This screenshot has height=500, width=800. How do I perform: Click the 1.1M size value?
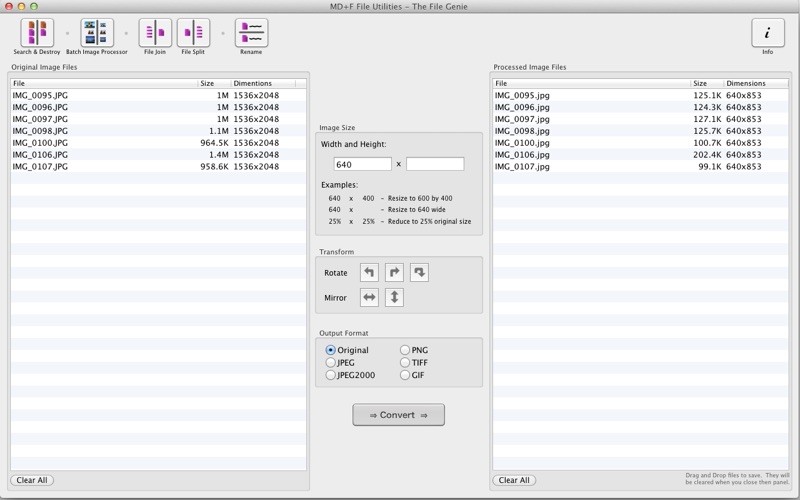(x=218, y=131)
